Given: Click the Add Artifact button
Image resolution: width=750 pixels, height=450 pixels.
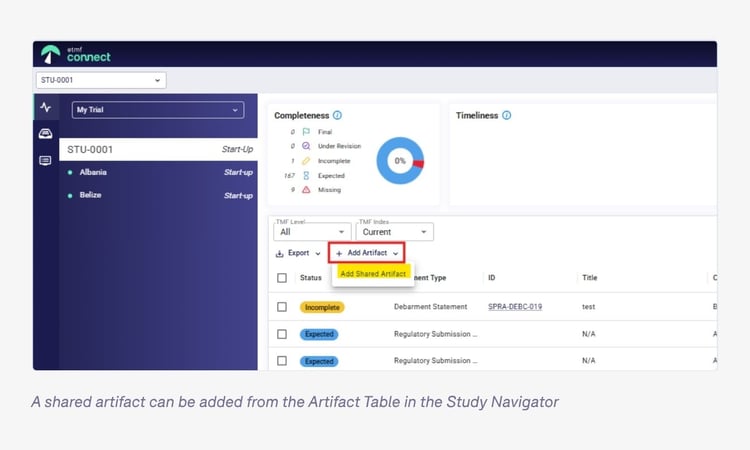Looking at the screenshot, I should (366, 253).
